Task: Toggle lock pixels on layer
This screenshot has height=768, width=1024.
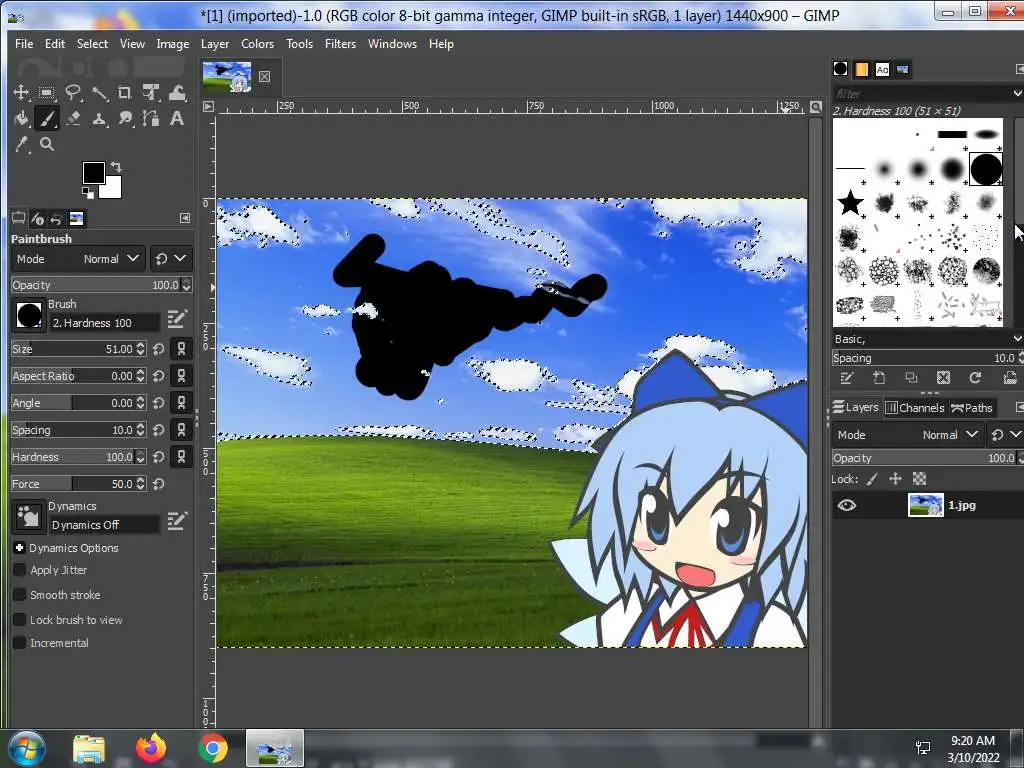Action: coord(872,479)
